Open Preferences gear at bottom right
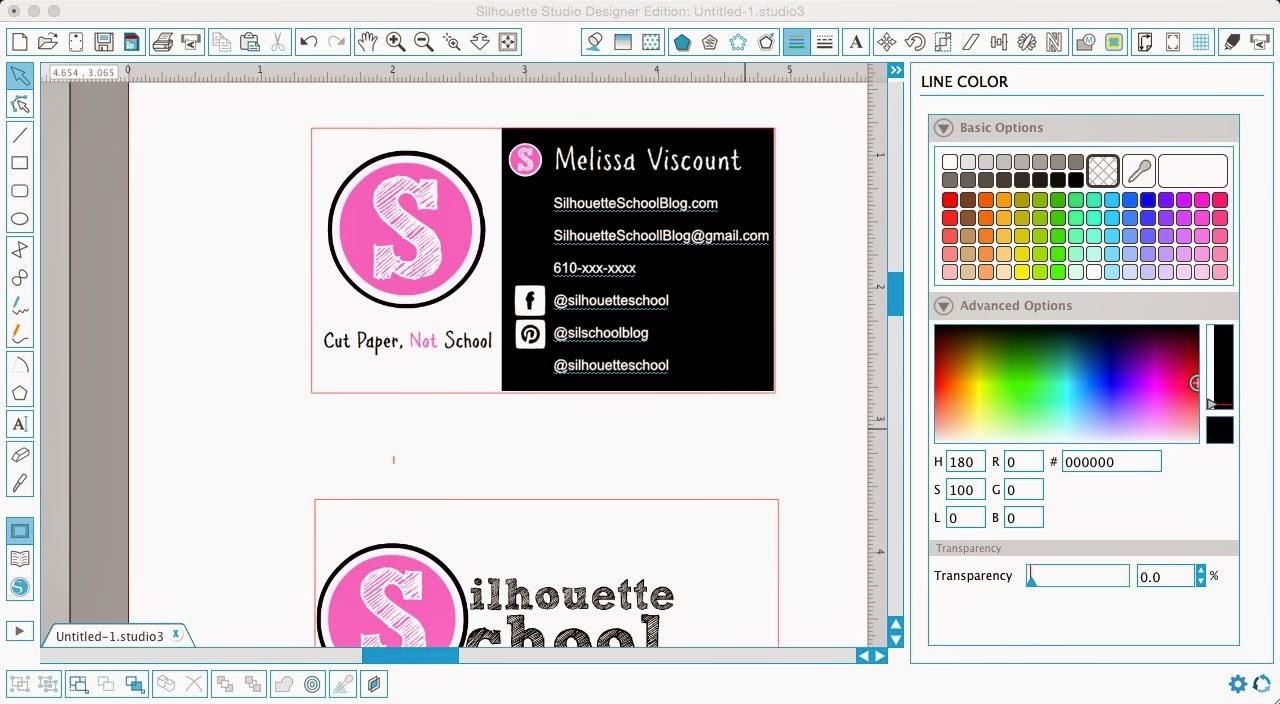Image resolution: width=1280 pixels, height=704 pixels. [x=1238, y=684]
